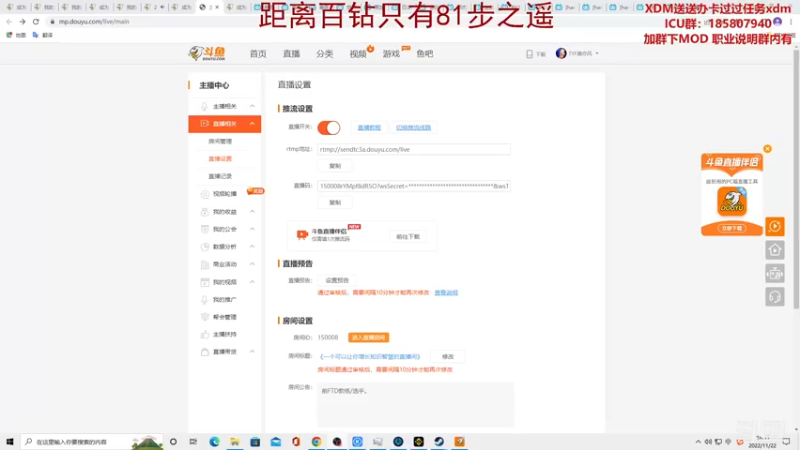The image size is (800, 450).
Task: Open the user avatar dropdown in the header
Action: [x=577, y=54]
